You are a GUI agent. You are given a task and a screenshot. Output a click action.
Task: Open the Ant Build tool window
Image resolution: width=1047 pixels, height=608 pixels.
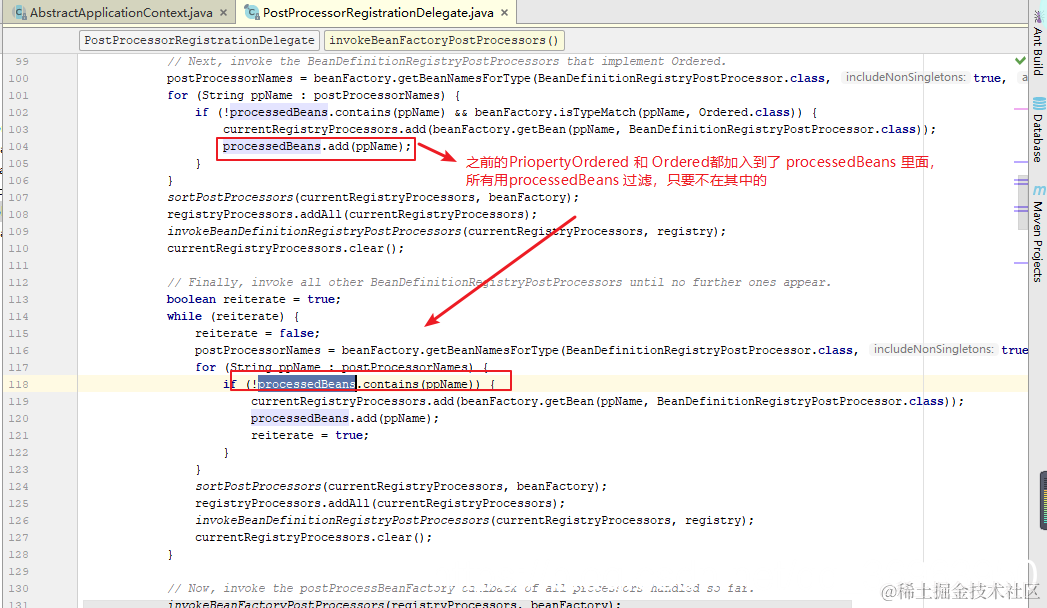(x=1038, y=43)
